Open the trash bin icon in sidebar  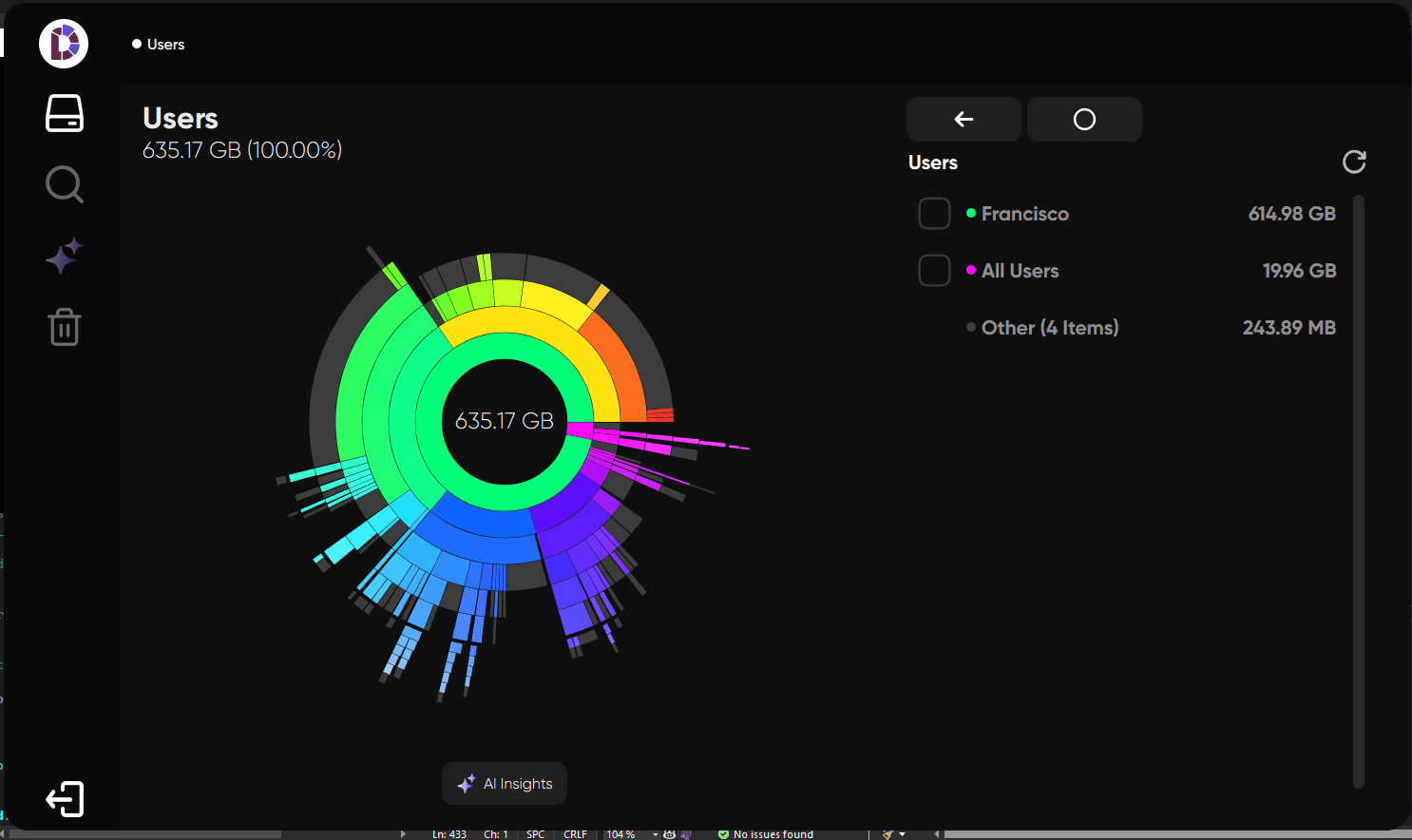[x=65, y=327]
